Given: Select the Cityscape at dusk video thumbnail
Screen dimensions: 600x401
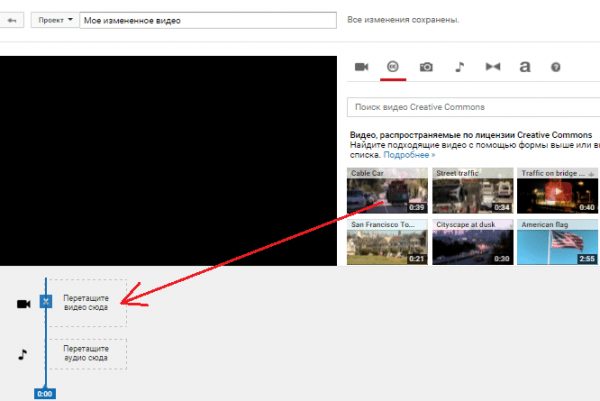Looking at the screenshot, I should click(473, 242).
